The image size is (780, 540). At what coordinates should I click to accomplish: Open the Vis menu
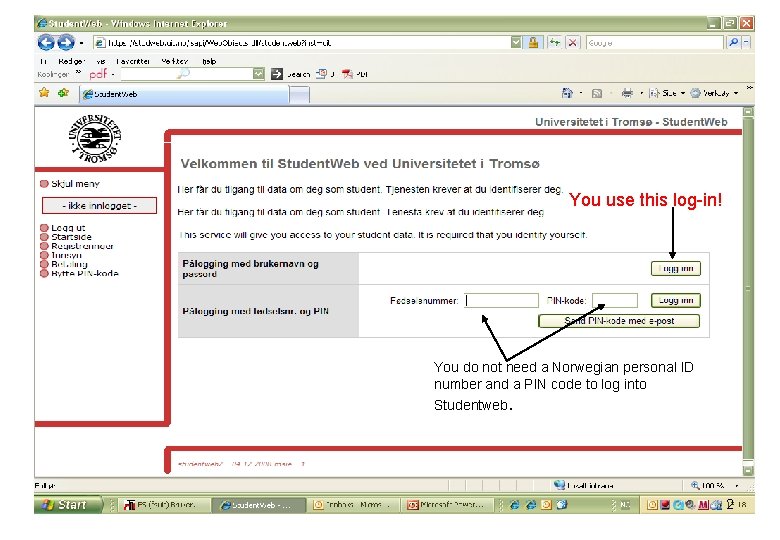101,61
